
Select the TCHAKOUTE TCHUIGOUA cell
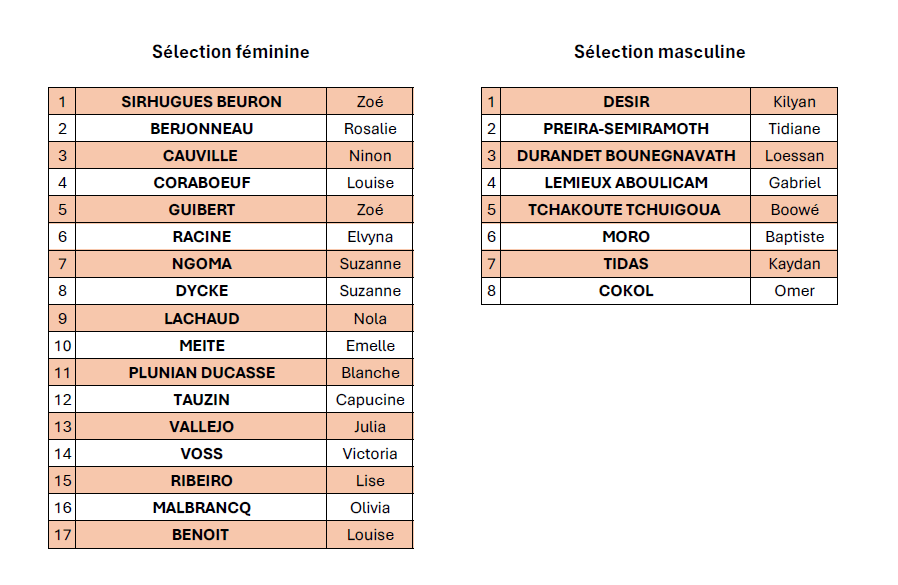[626, 209]
